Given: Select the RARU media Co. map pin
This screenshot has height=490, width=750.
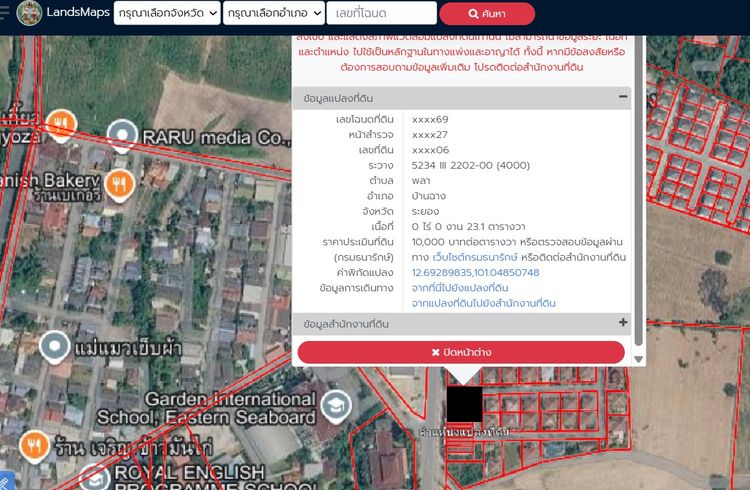Looking at the screenshot, I should [x=122, y=135].
